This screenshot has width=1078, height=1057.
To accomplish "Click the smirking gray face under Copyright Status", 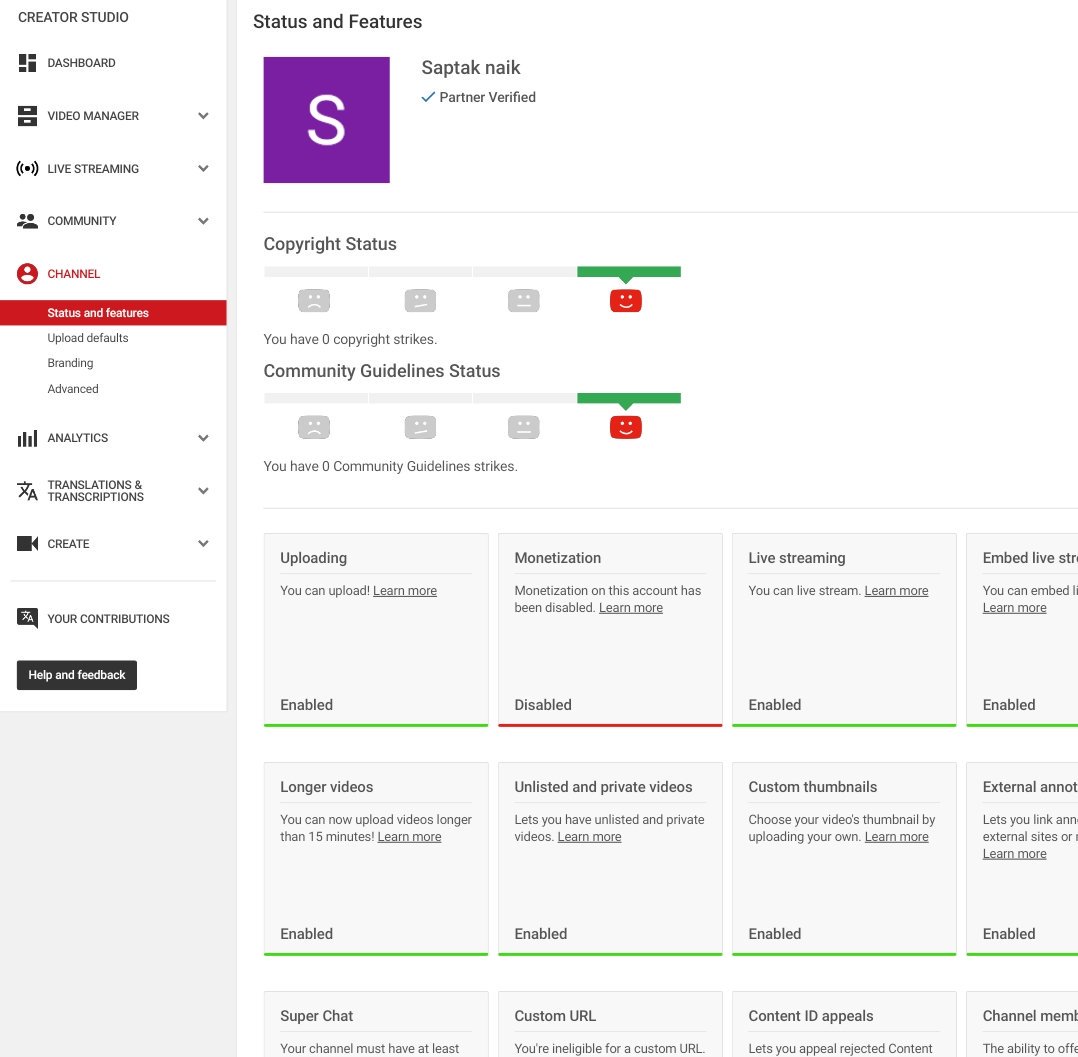I will pyautogui.click(x=420, y=301).
